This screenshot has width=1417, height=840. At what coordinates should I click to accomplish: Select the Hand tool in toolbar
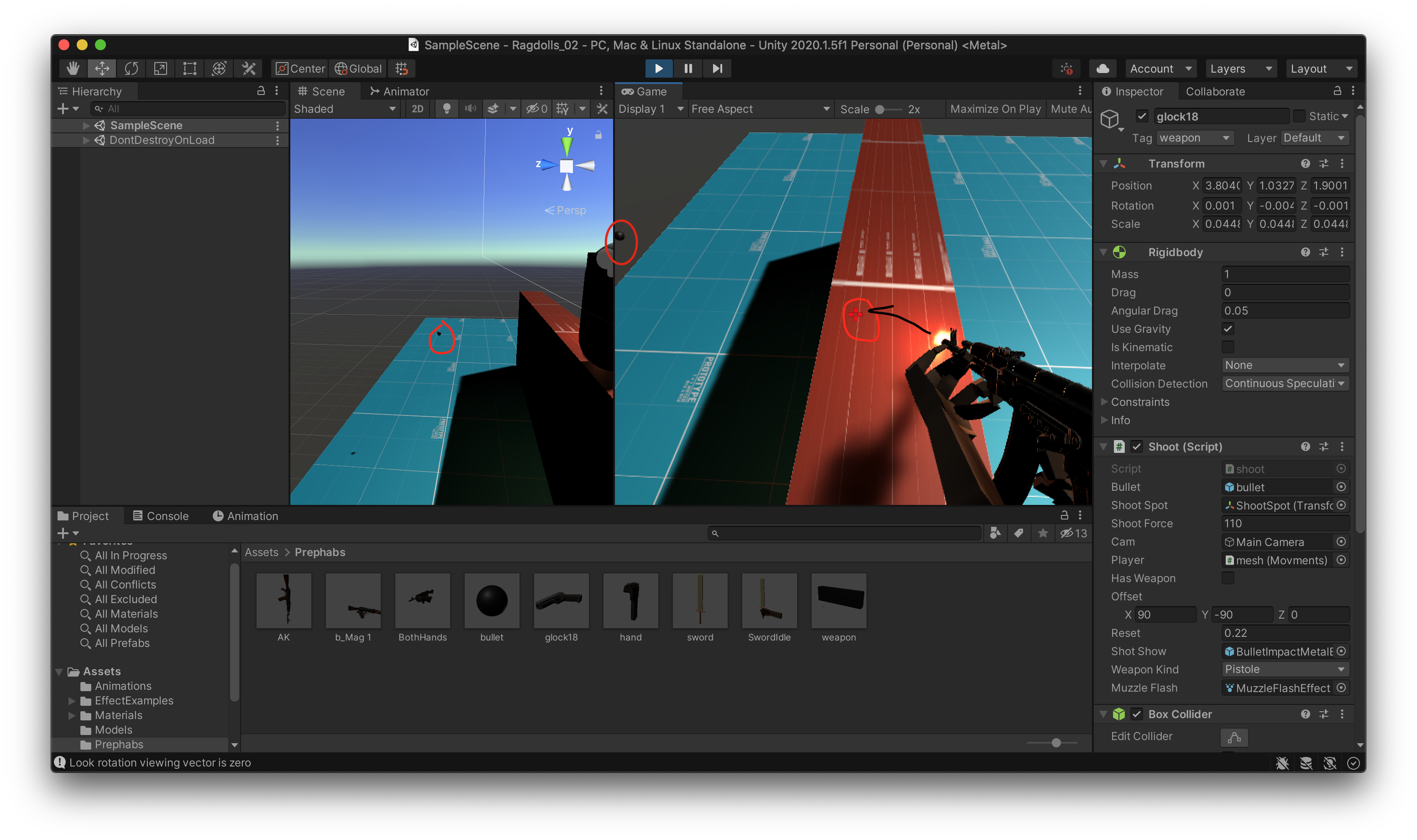pos(73,68)
